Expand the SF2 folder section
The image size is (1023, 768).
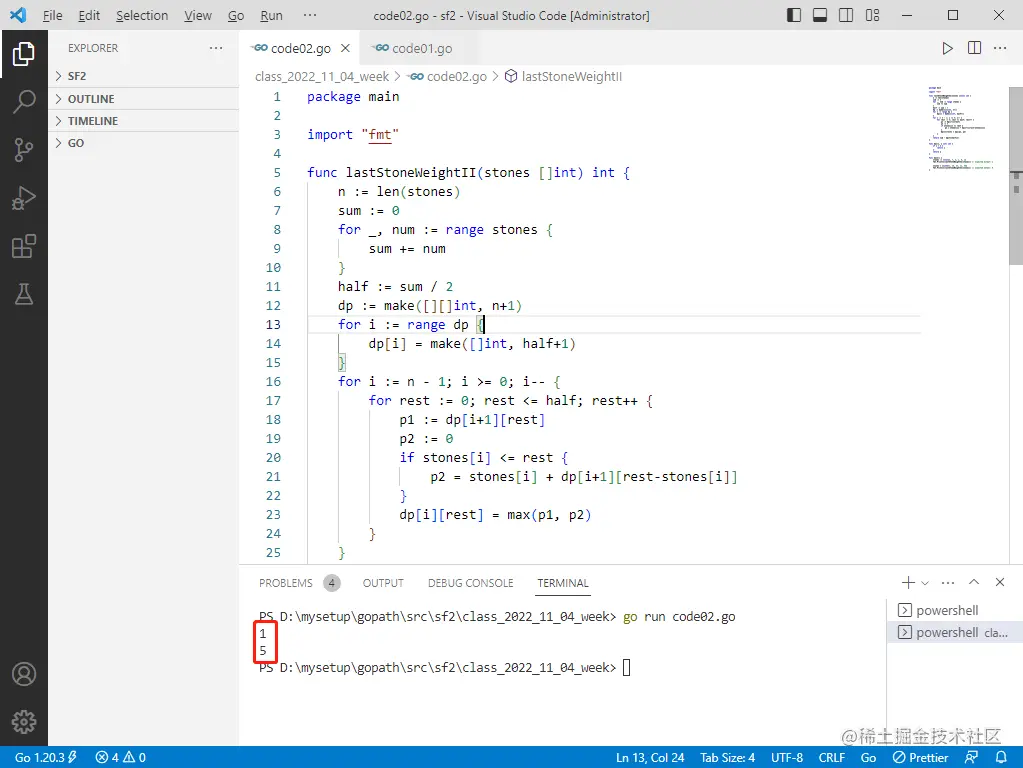click(x=144, y=76)
